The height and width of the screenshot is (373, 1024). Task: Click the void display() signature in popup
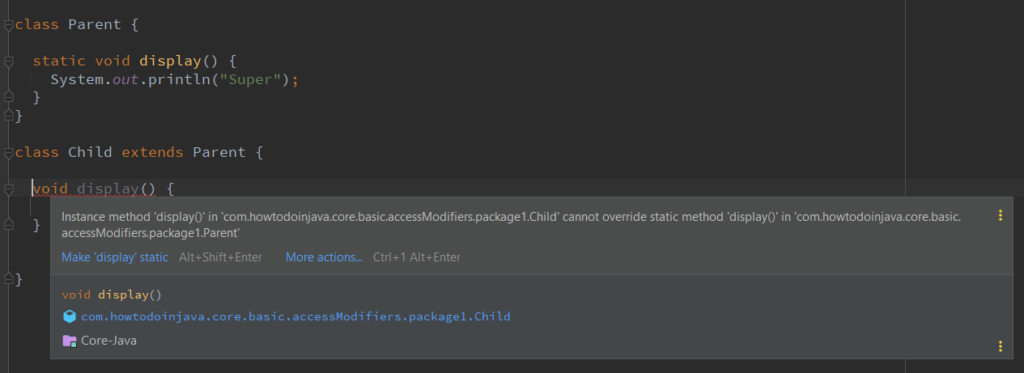pyautogui.click(x=112, y=295)
